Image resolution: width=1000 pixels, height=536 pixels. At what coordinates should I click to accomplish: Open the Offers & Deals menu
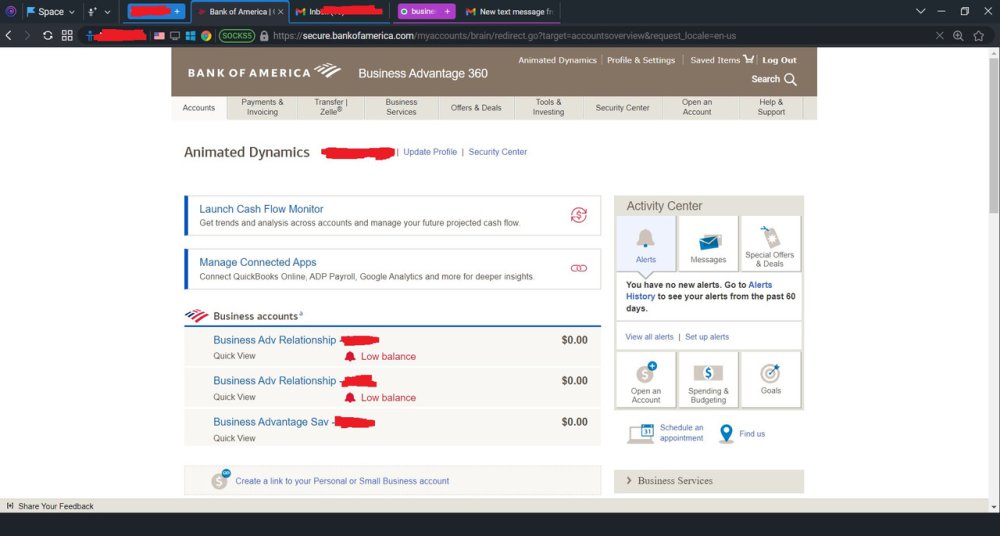click(476, 108)
